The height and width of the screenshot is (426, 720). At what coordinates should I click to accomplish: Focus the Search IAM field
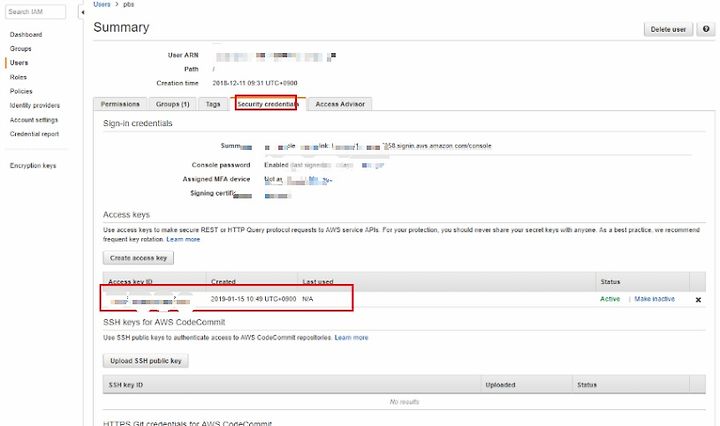point(35,12)
